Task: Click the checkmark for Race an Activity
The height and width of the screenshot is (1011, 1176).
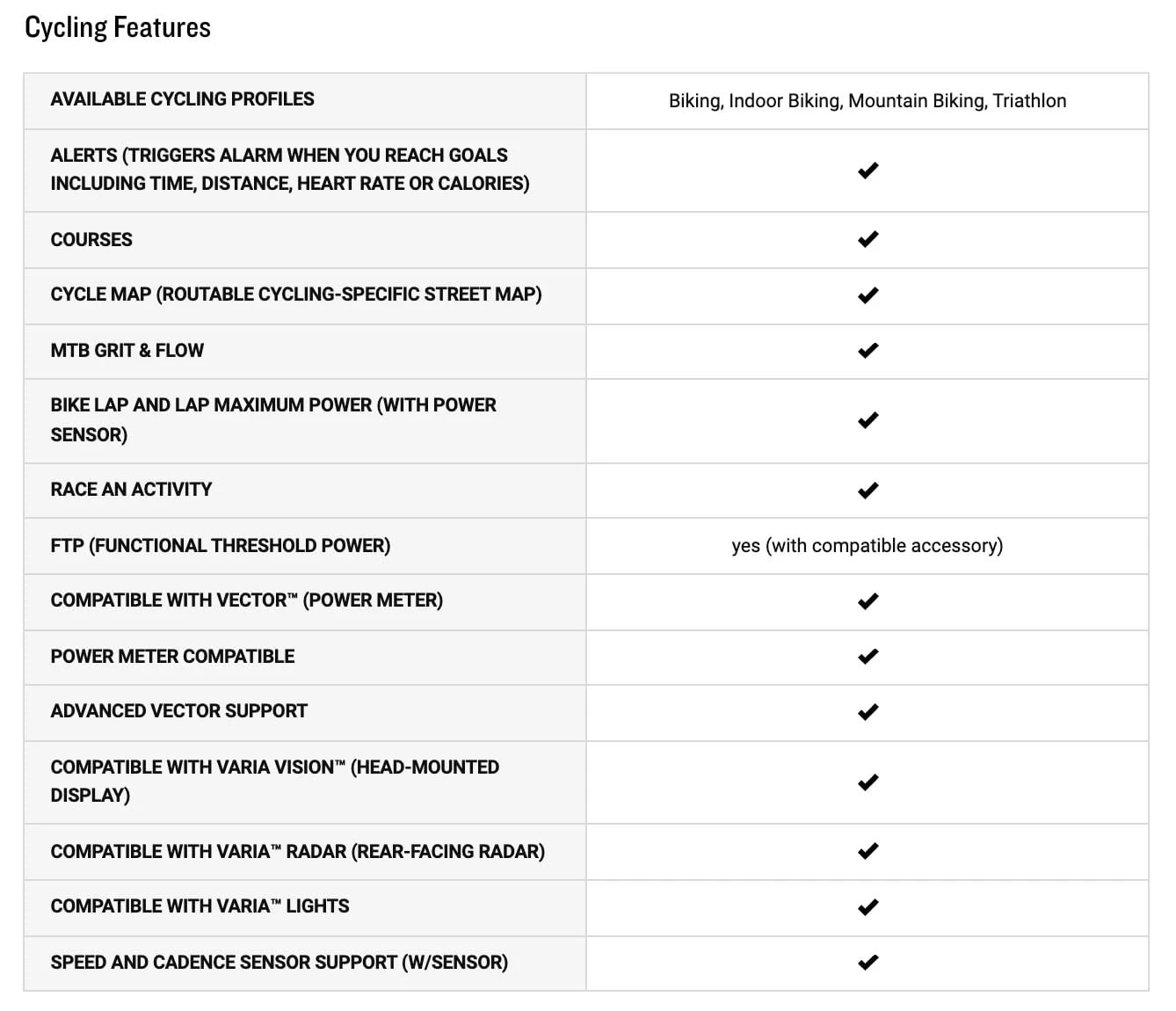Action: point(867,491)
